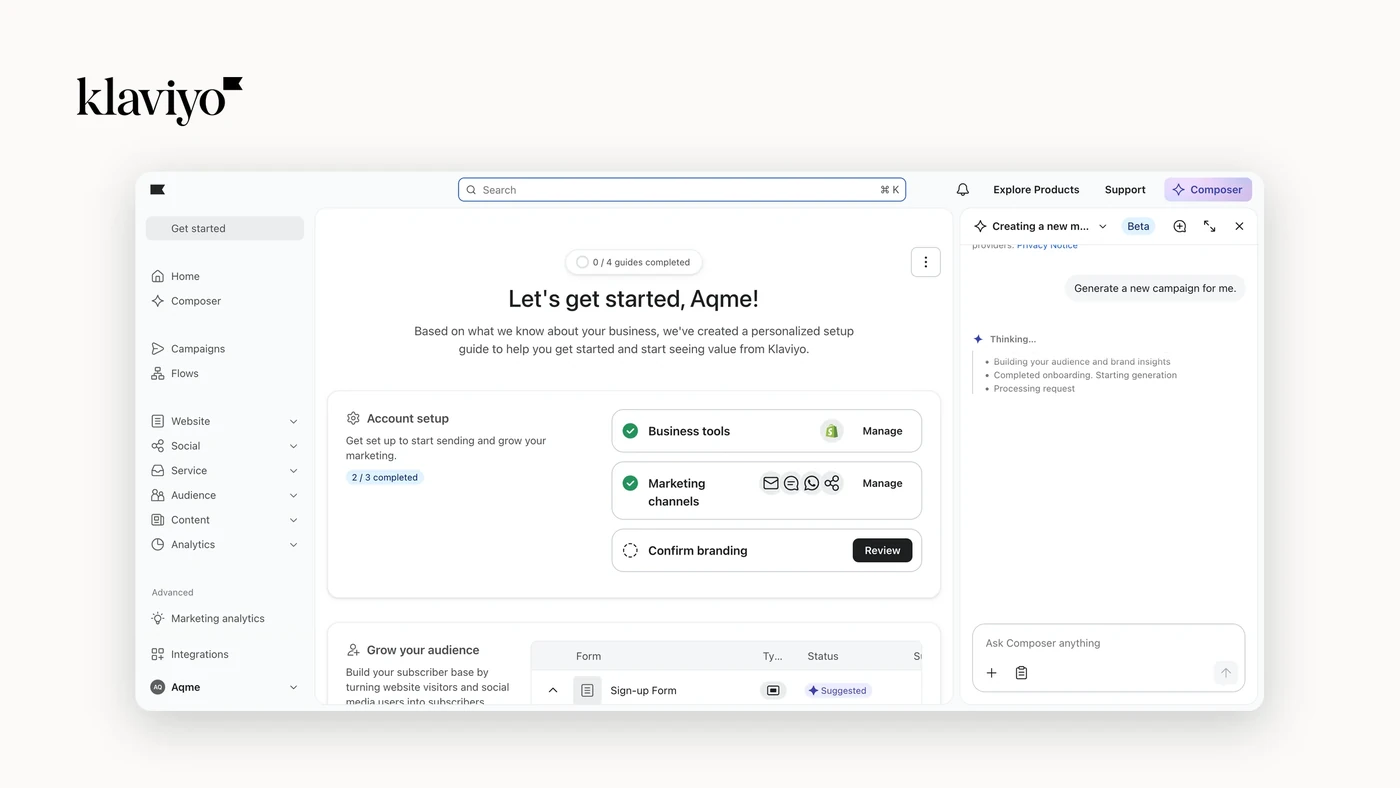Click the 'Advanced' sidebar section label
This screenshot has height=788, width=1400.
coord(173,592)
